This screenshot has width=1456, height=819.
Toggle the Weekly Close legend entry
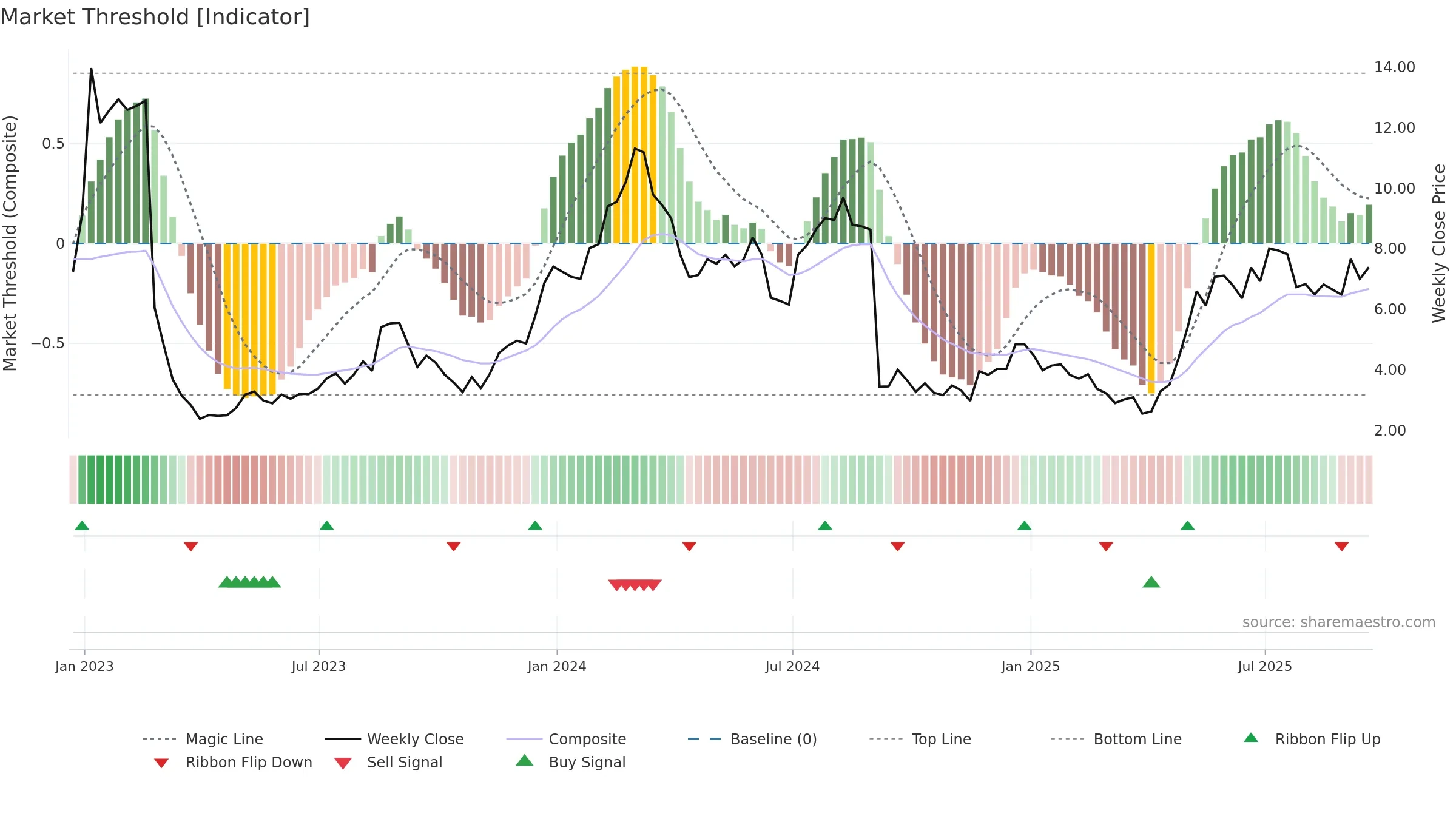point(394,739)
